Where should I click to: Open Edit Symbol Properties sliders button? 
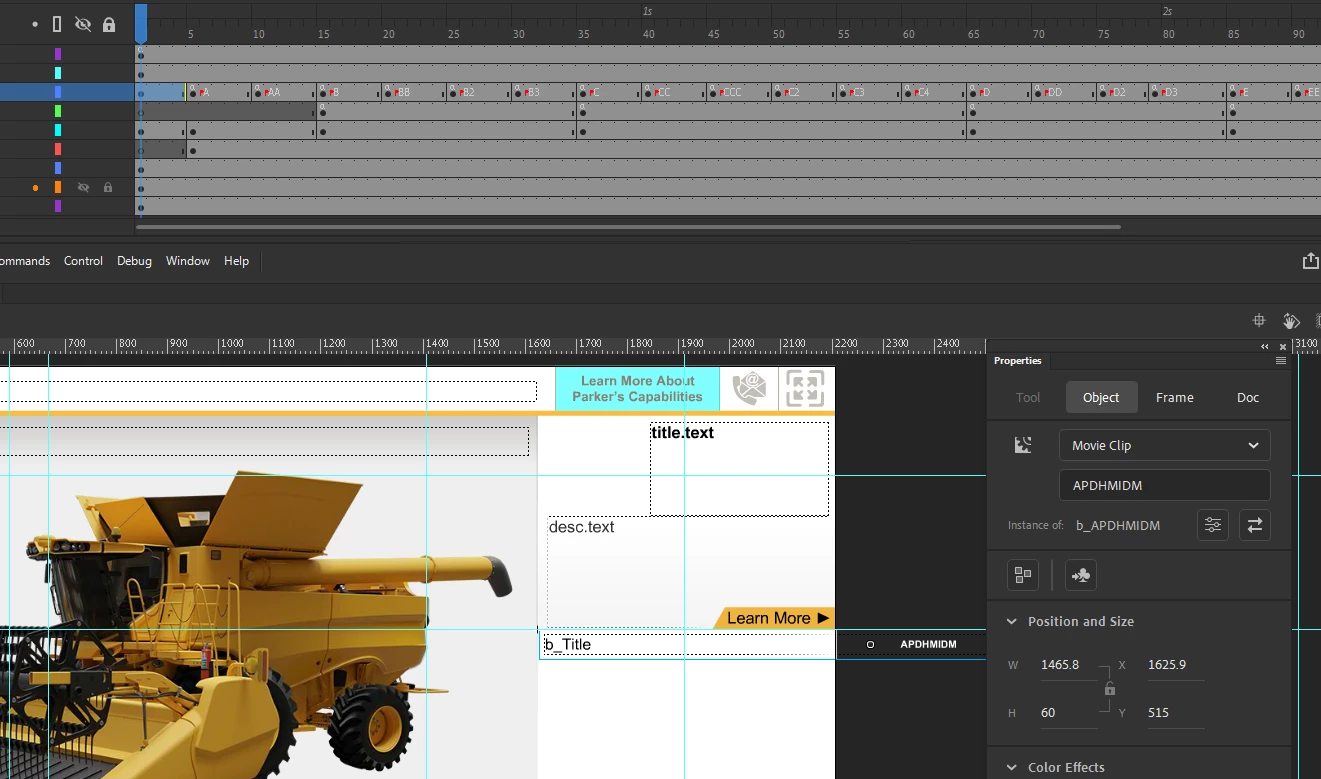(x=1213, y=525)
